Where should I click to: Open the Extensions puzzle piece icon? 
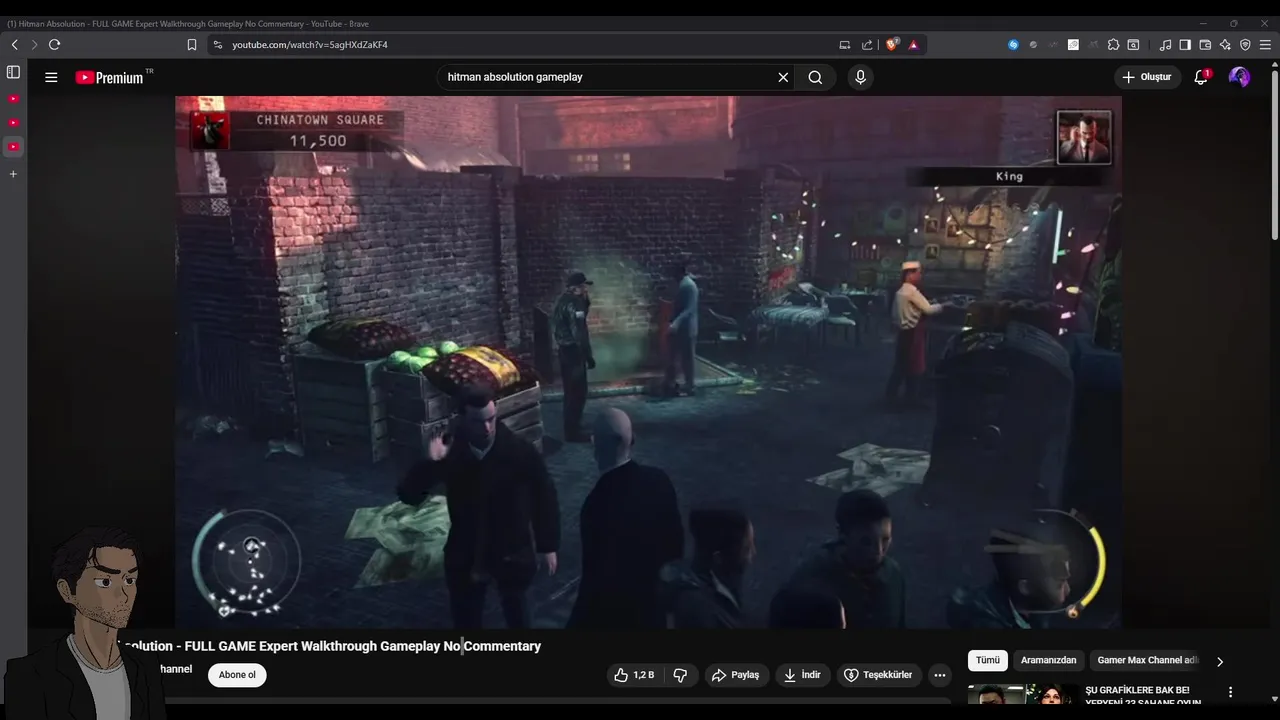(x=1113, y=45)
